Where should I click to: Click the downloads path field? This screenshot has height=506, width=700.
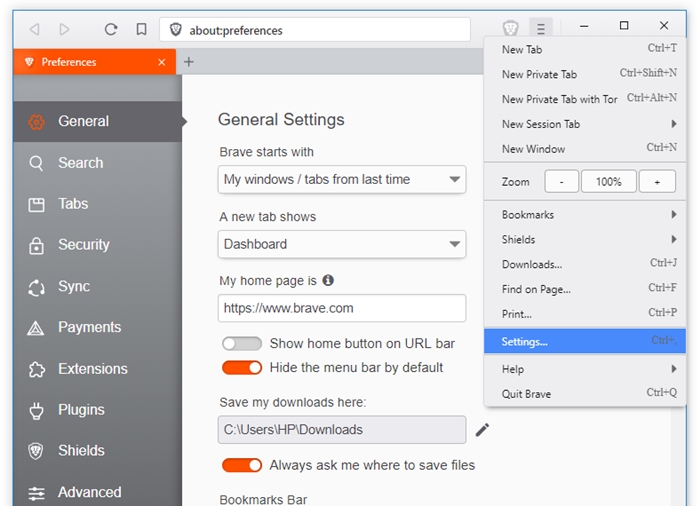pos(342,430)
